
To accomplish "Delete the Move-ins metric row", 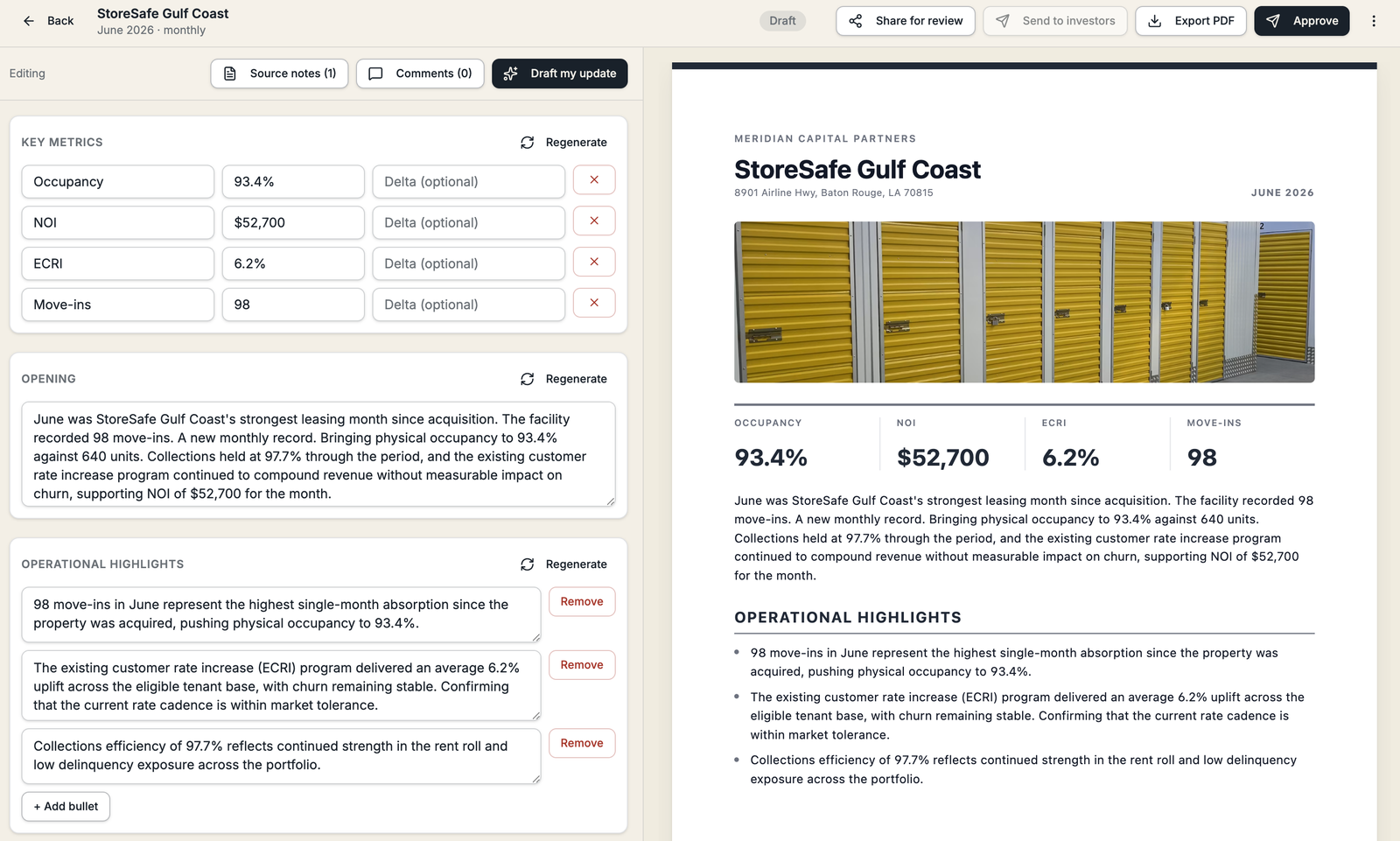I will click(x=594, y=304).
